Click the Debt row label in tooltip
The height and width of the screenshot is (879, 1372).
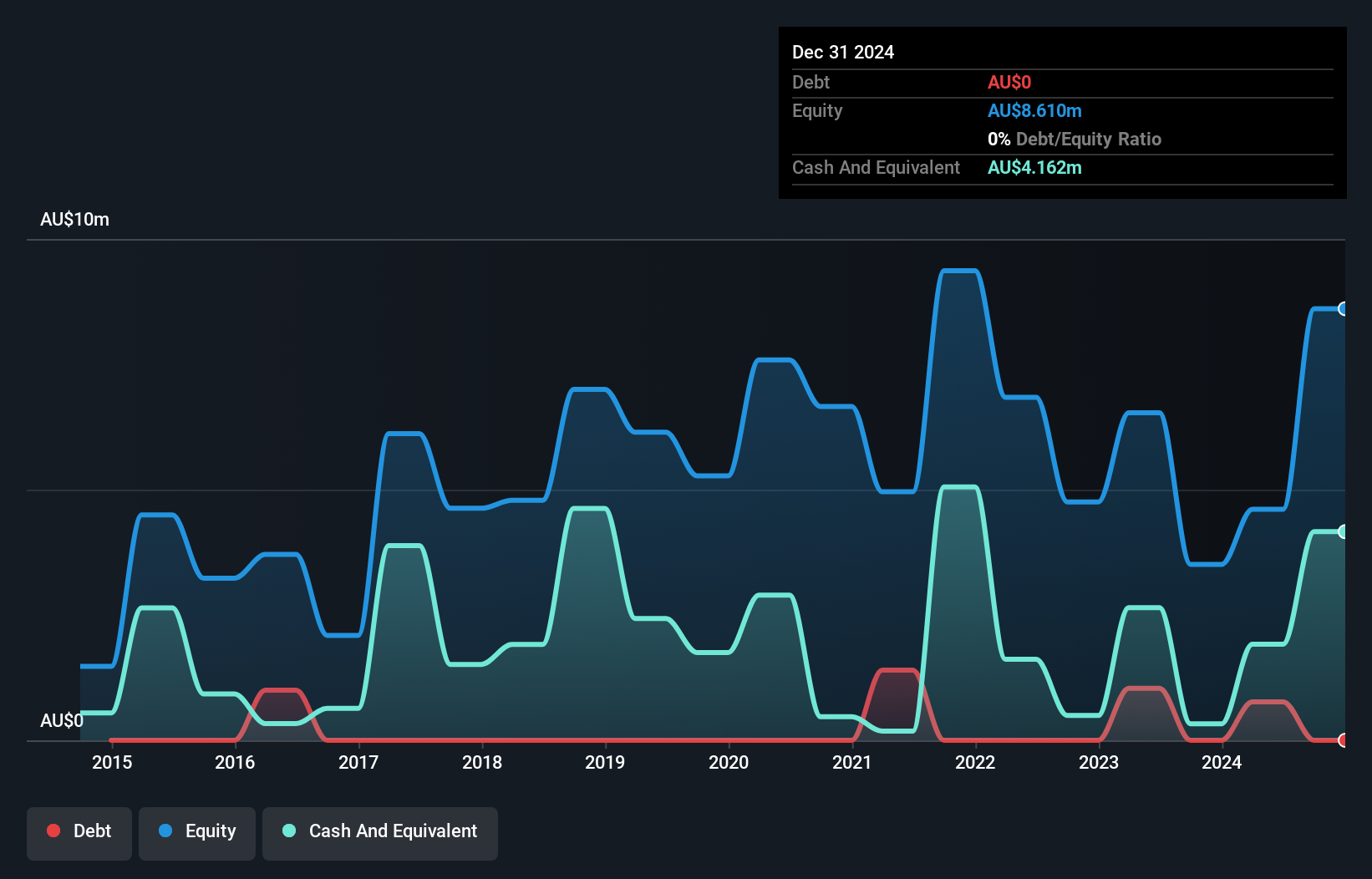click(810, 82)
